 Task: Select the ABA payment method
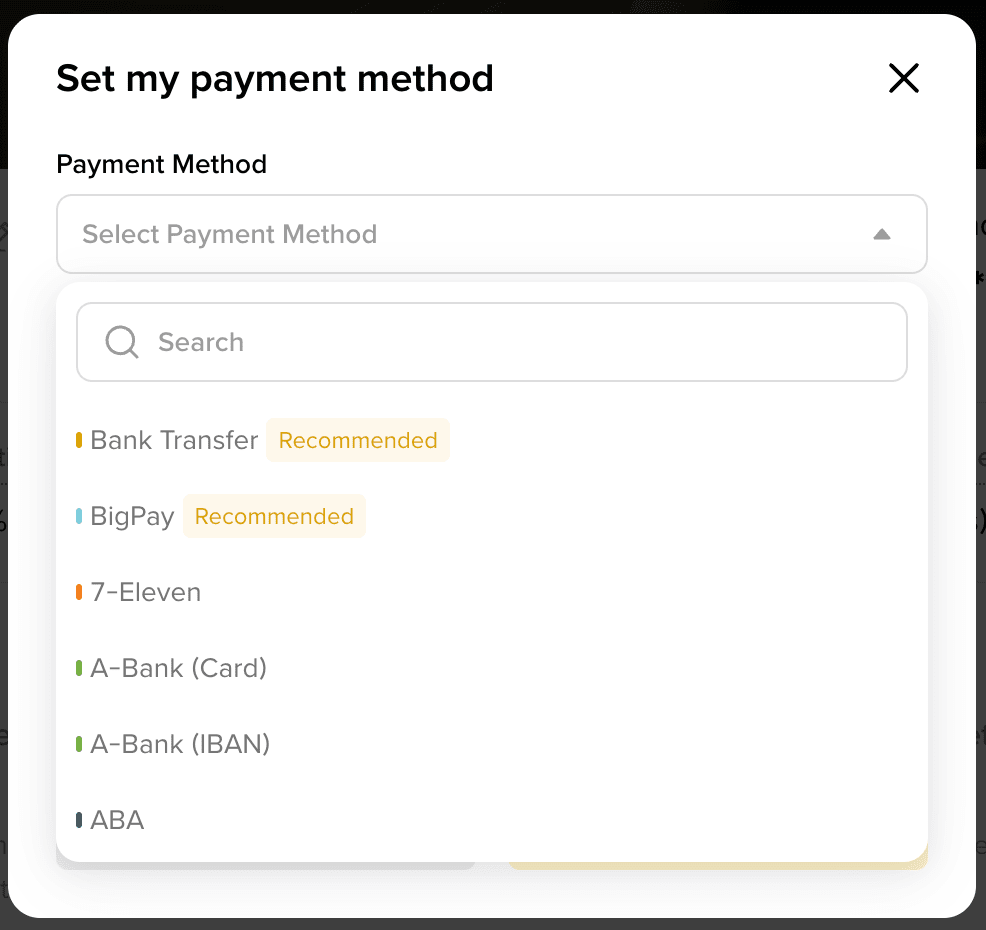[118, 820]
